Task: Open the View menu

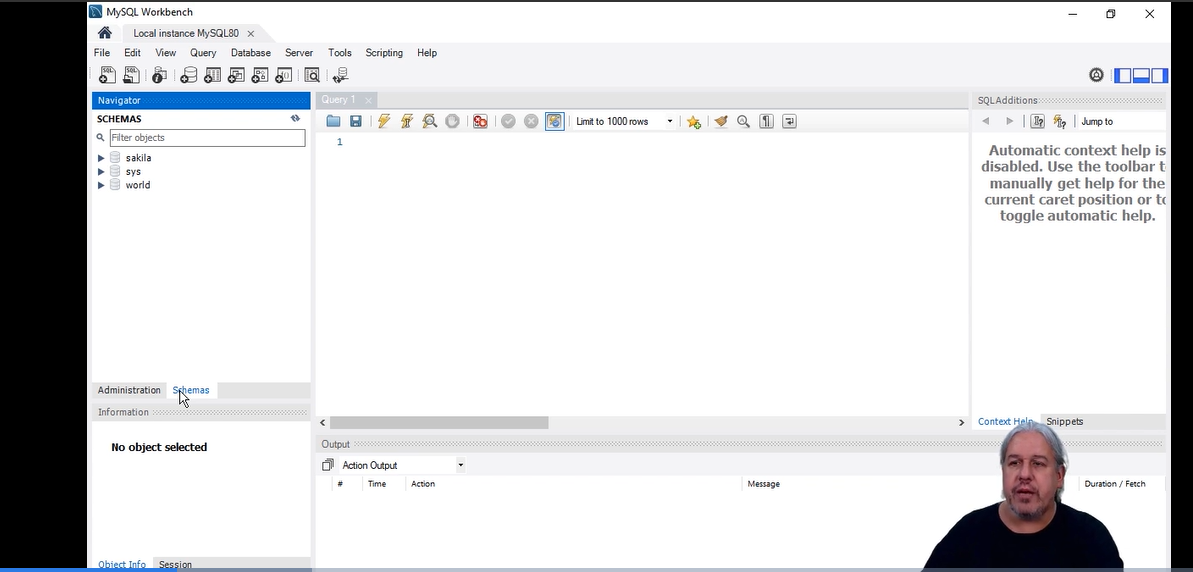Action: pos(165,52)
